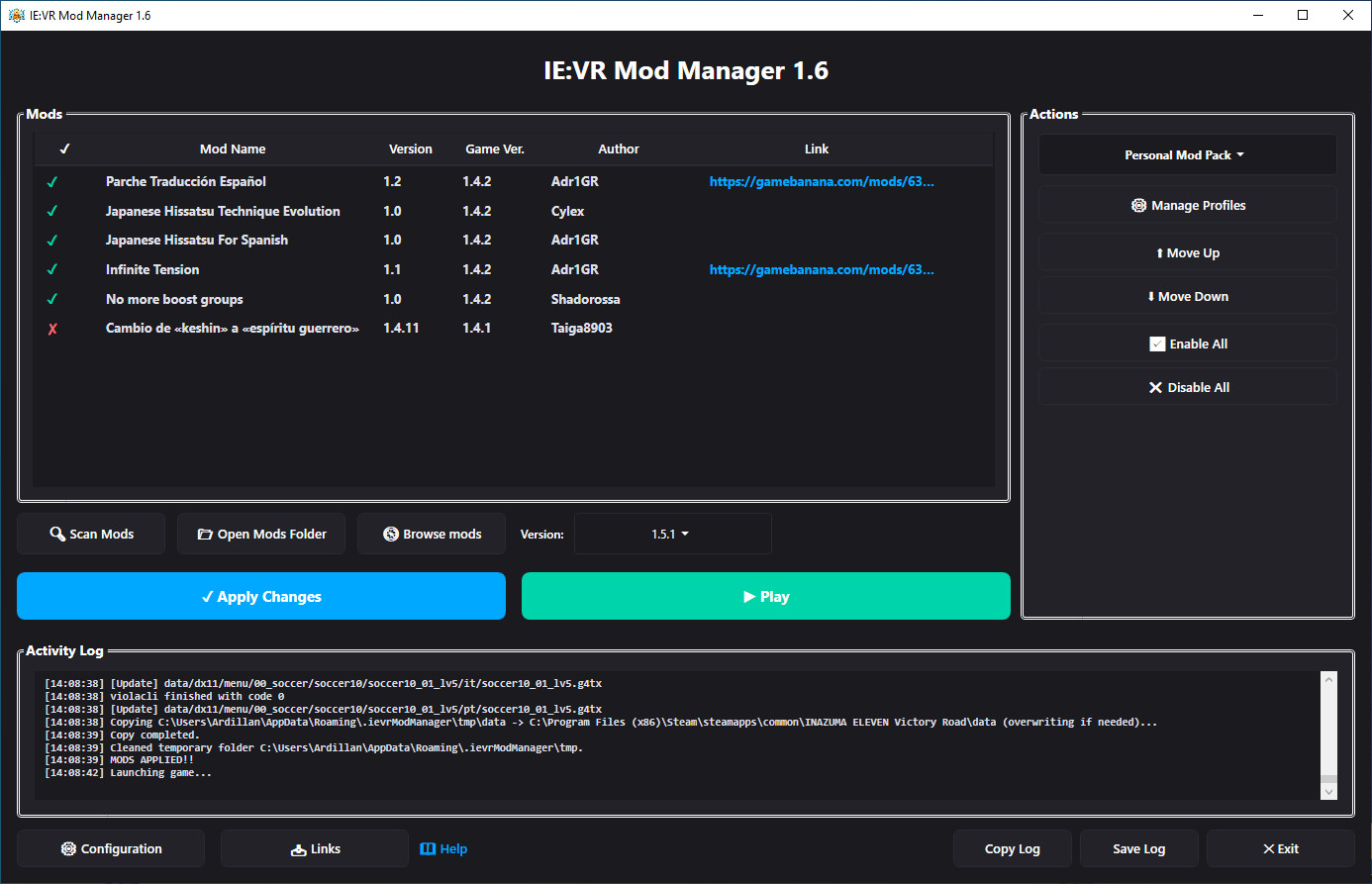Open Help via the book icon
The height and width of the screenshot is (884, 1372).
click(428, 849)
